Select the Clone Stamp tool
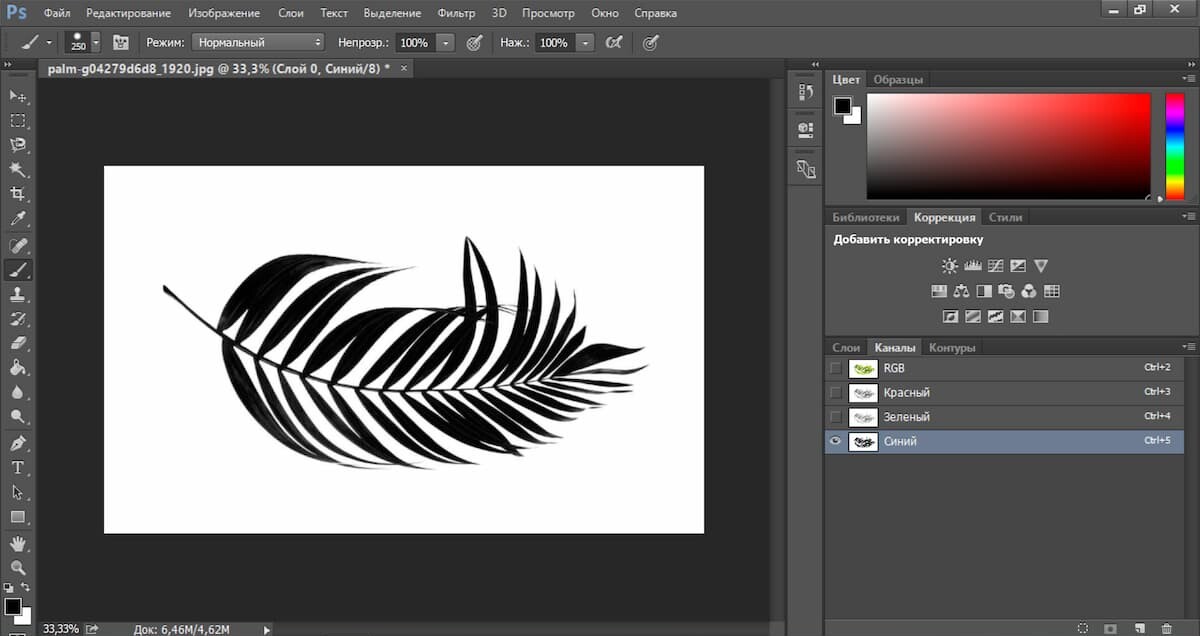 pos(17,294)
